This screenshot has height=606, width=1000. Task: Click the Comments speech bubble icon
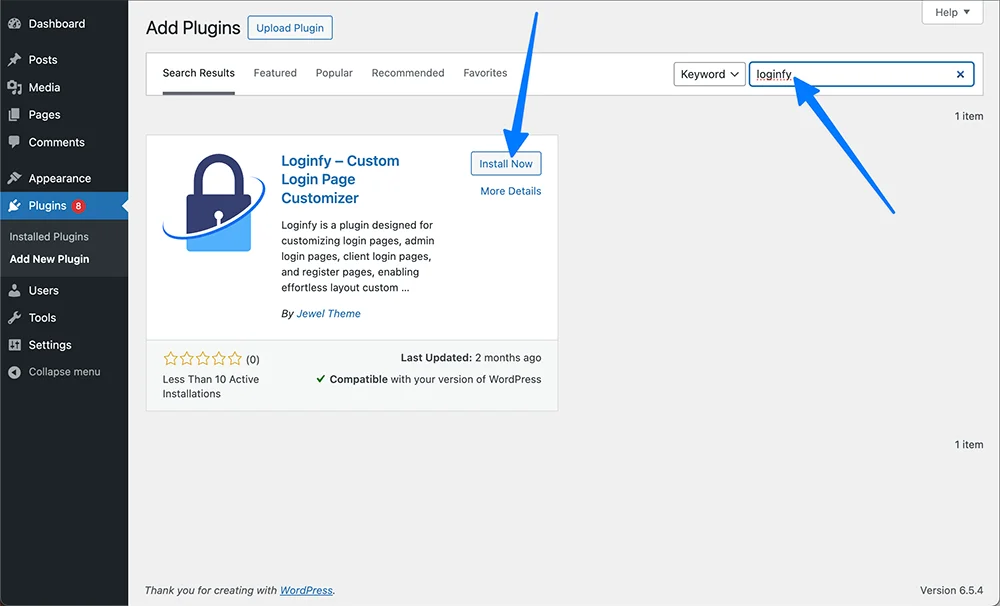point(14,142)
